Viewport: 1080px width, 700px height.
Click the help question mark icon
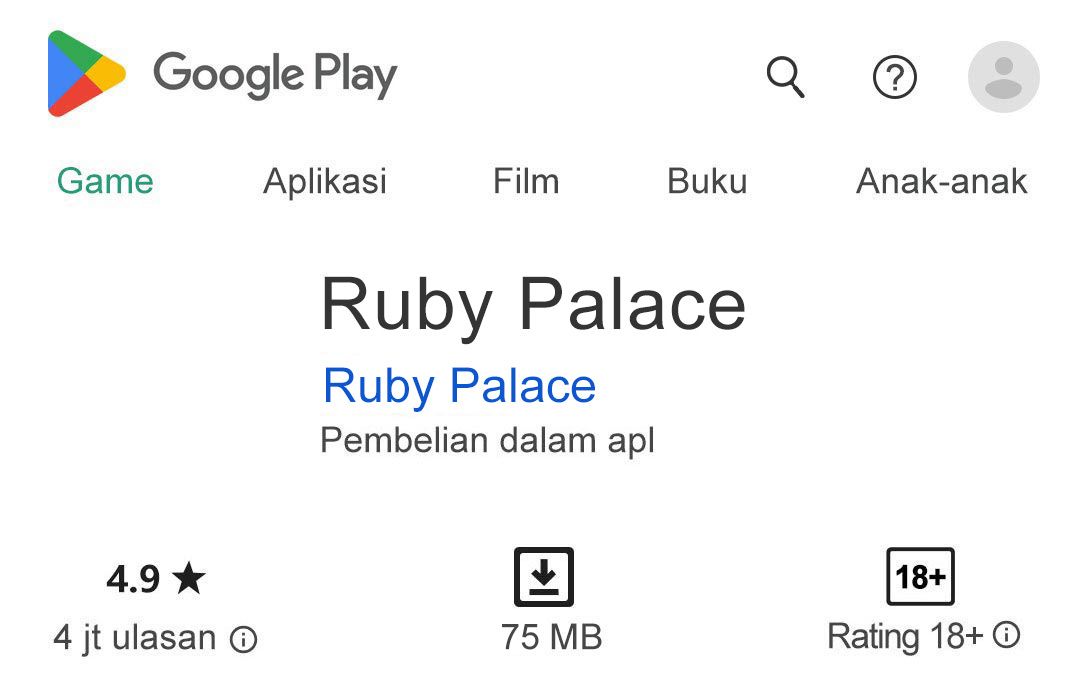point(895,78)
